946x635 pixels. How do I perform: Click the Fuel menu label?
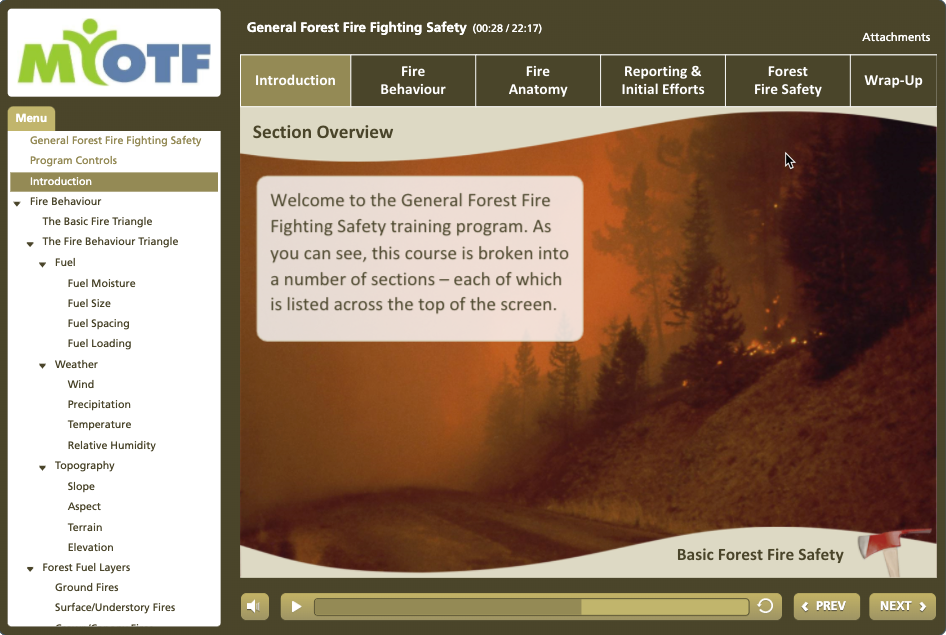(65, 262)
